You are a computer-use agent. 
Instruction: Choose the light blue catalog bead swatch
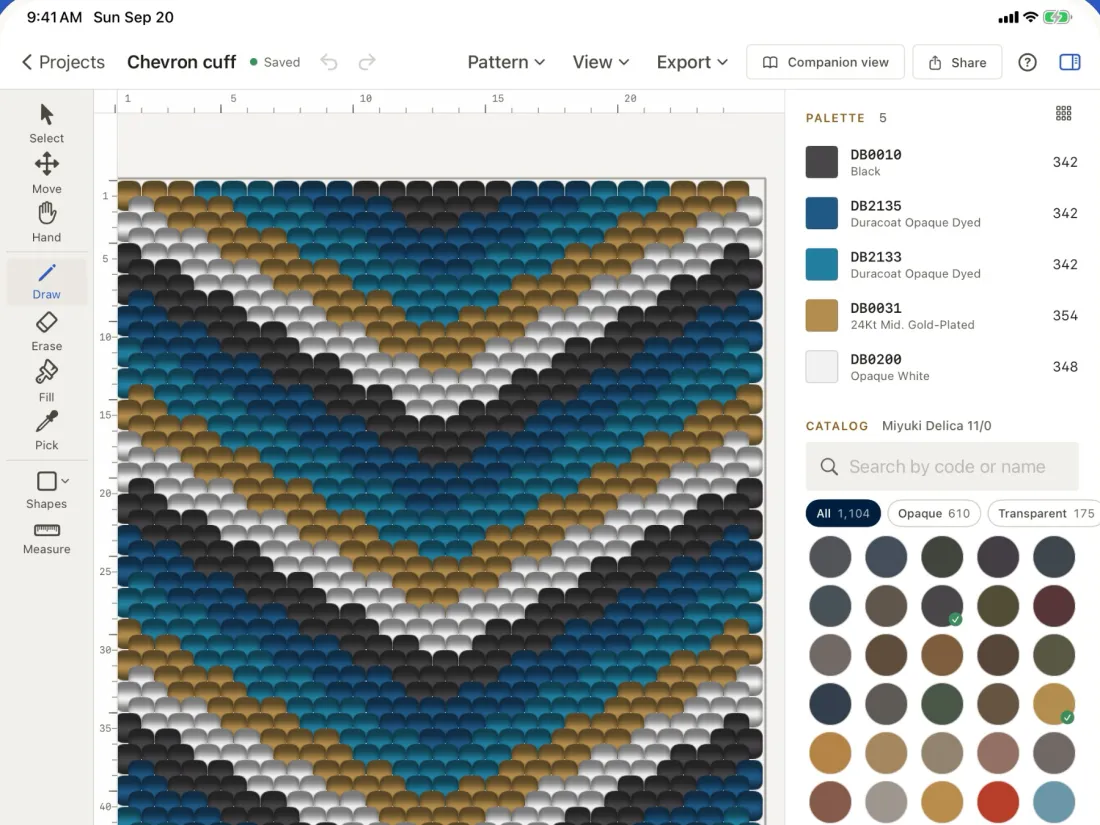coord(1054,802)
